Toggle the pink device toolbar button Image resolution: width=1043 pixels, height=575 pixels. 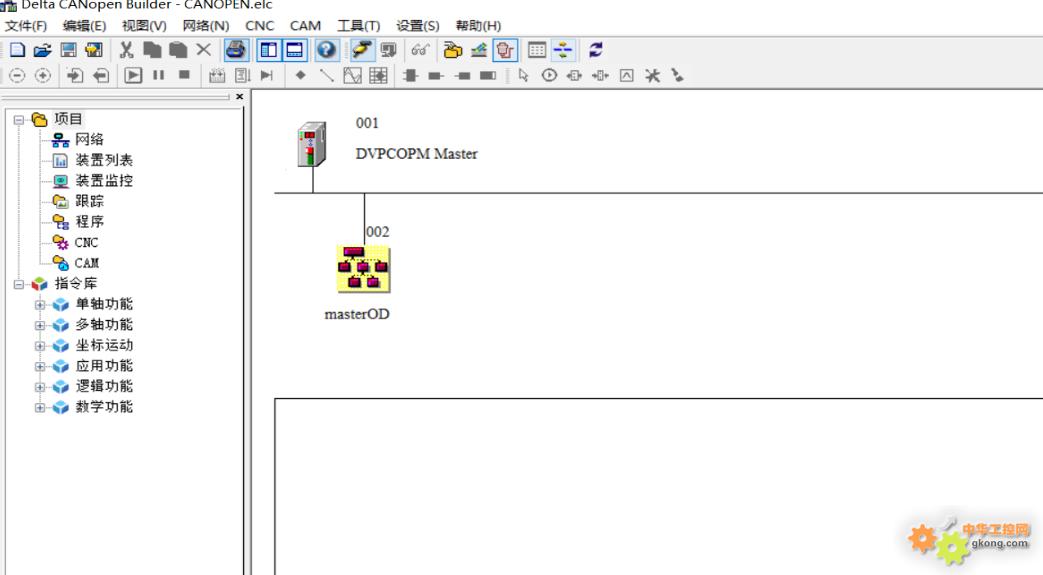click(505, 50)
